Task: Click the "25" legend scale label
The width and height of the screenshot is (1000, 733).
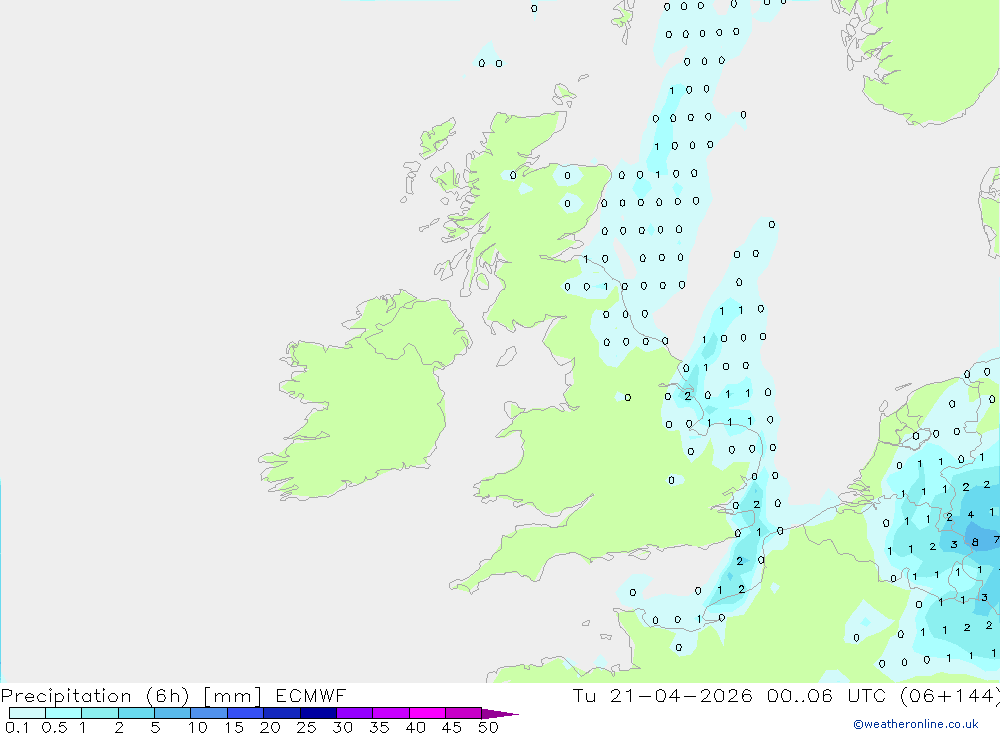Action: pos(306,727)
